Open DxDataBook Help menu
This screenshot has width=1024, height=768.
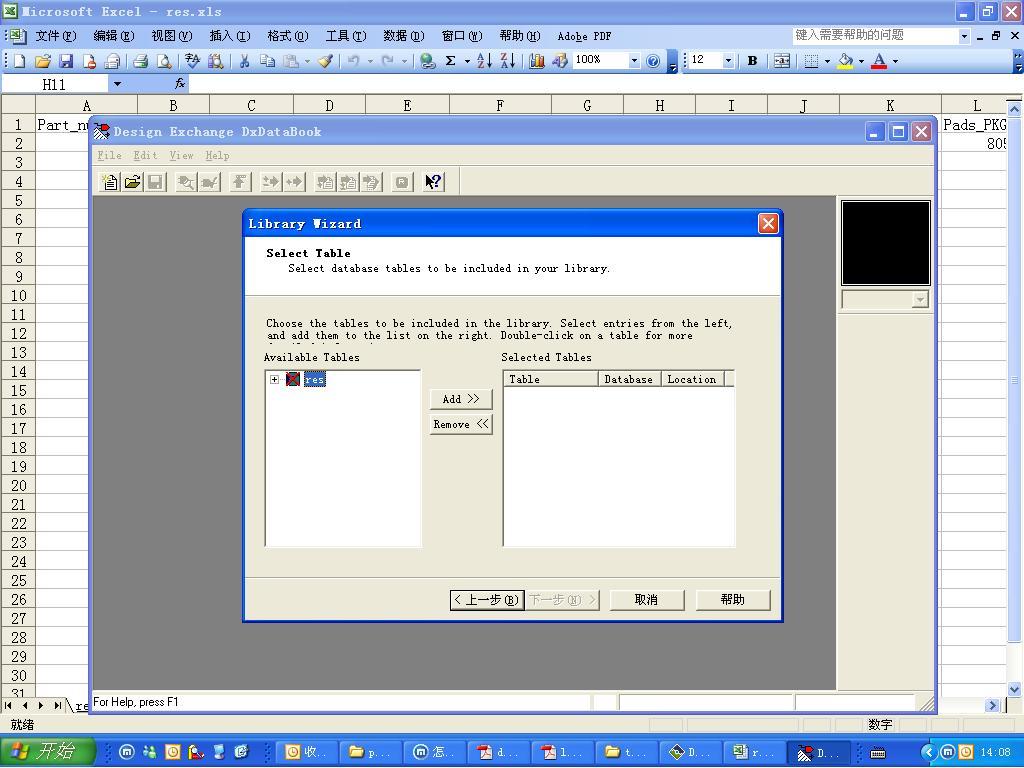[217, 155]
